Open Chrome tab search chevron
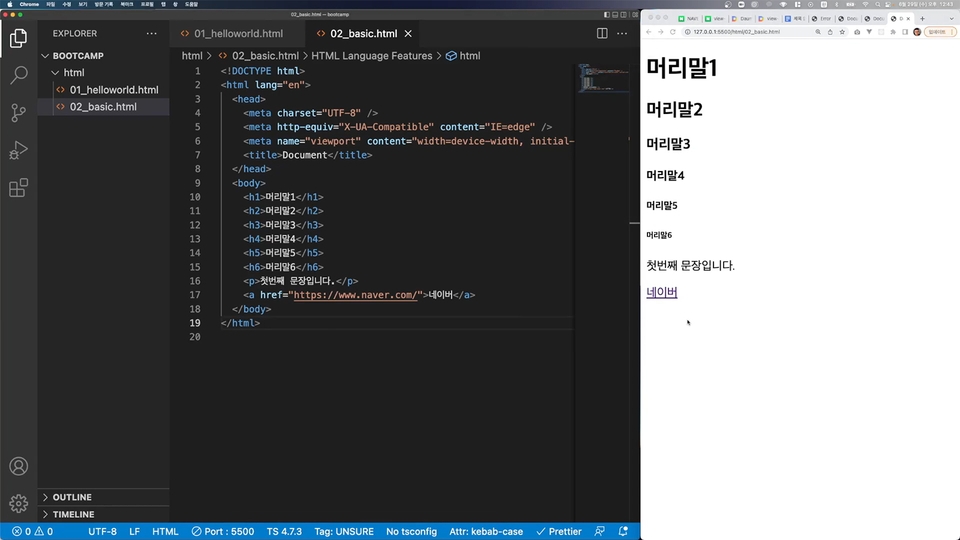Image resolution: width=960 pixels, height=540 pixels. tap(952, 18)
